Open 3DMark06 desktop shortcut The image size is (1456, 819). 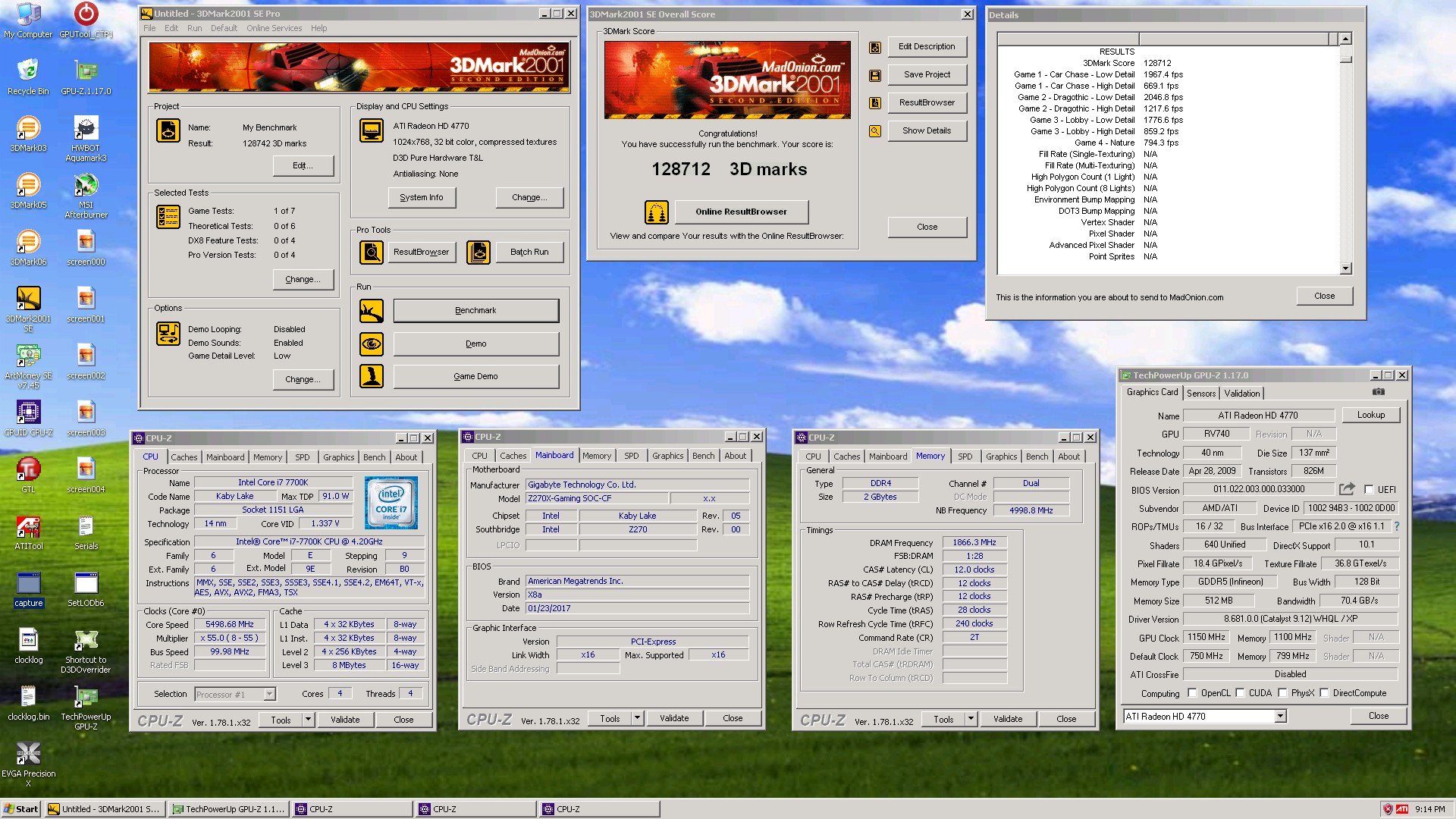28,247
